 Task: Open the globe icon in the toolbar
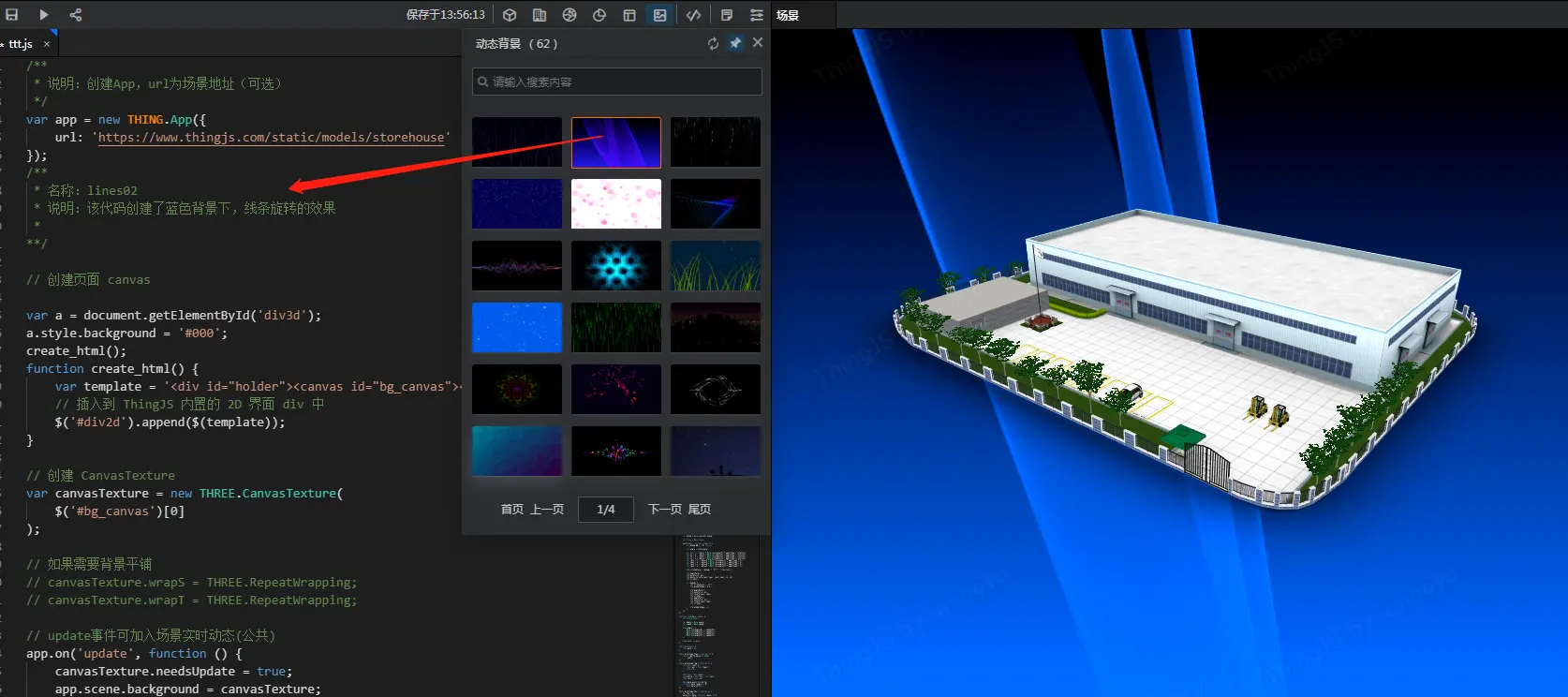coord(570,15)
